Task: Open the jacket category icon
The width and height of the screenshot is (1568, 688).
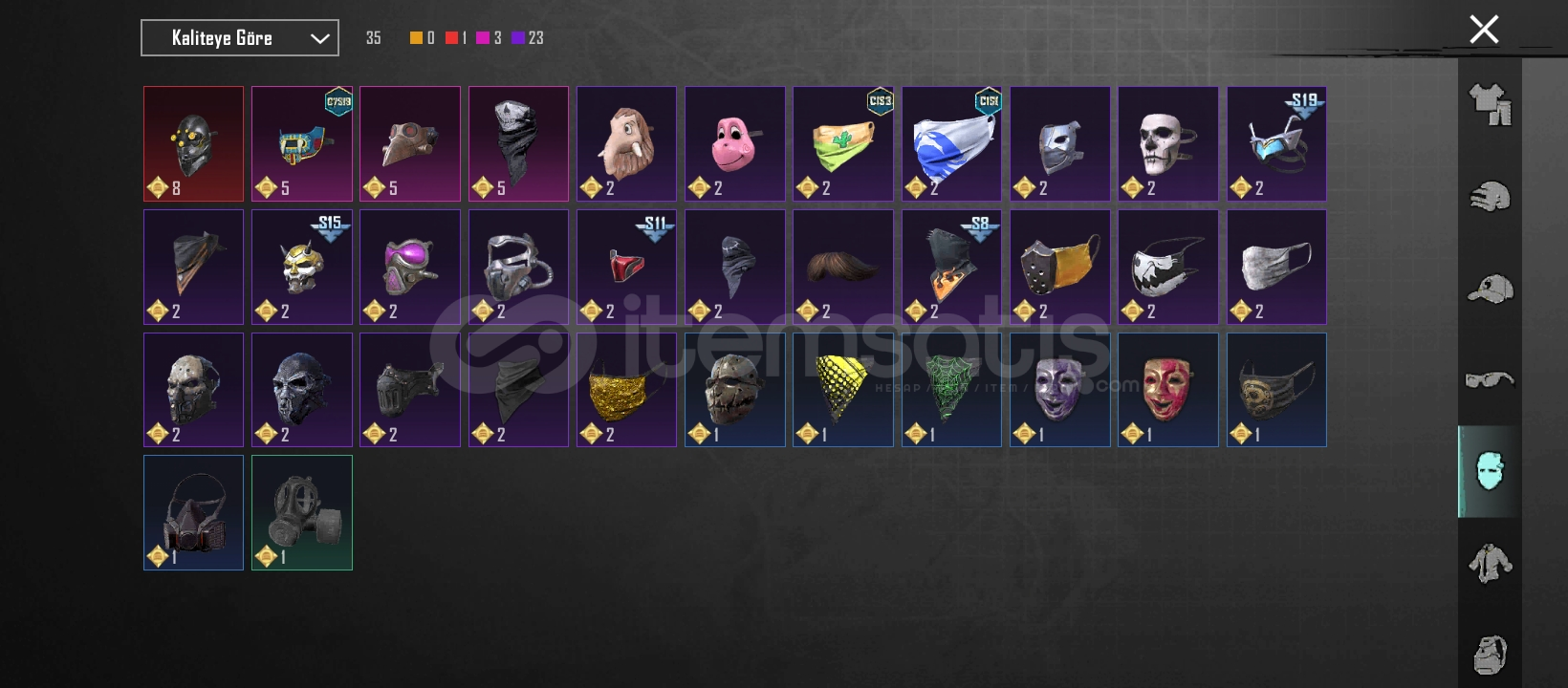Action: click(x=1490, y=563)
